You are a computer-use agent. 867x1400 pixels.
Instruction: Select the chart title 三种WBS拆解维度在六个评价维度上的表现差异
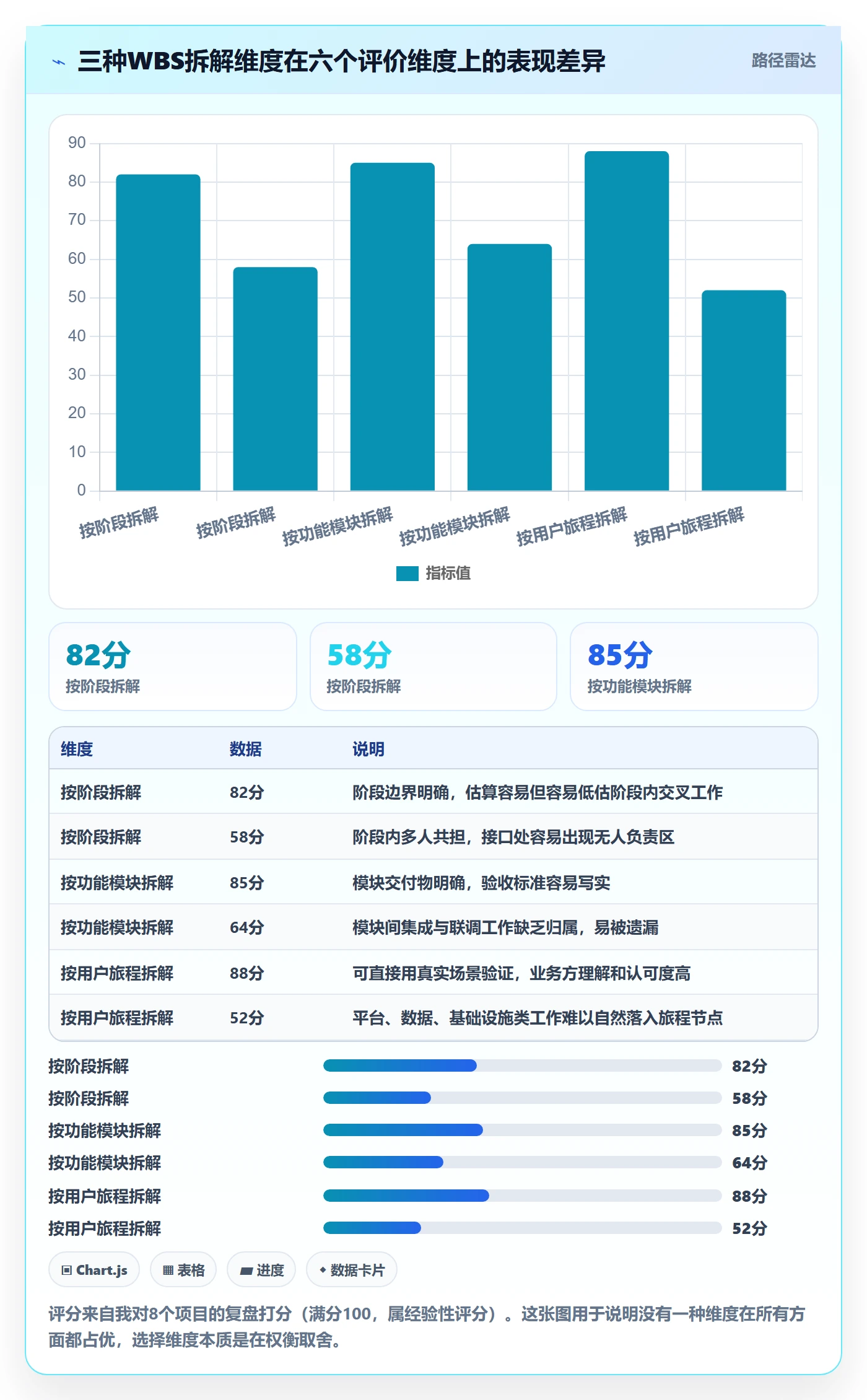341,61
